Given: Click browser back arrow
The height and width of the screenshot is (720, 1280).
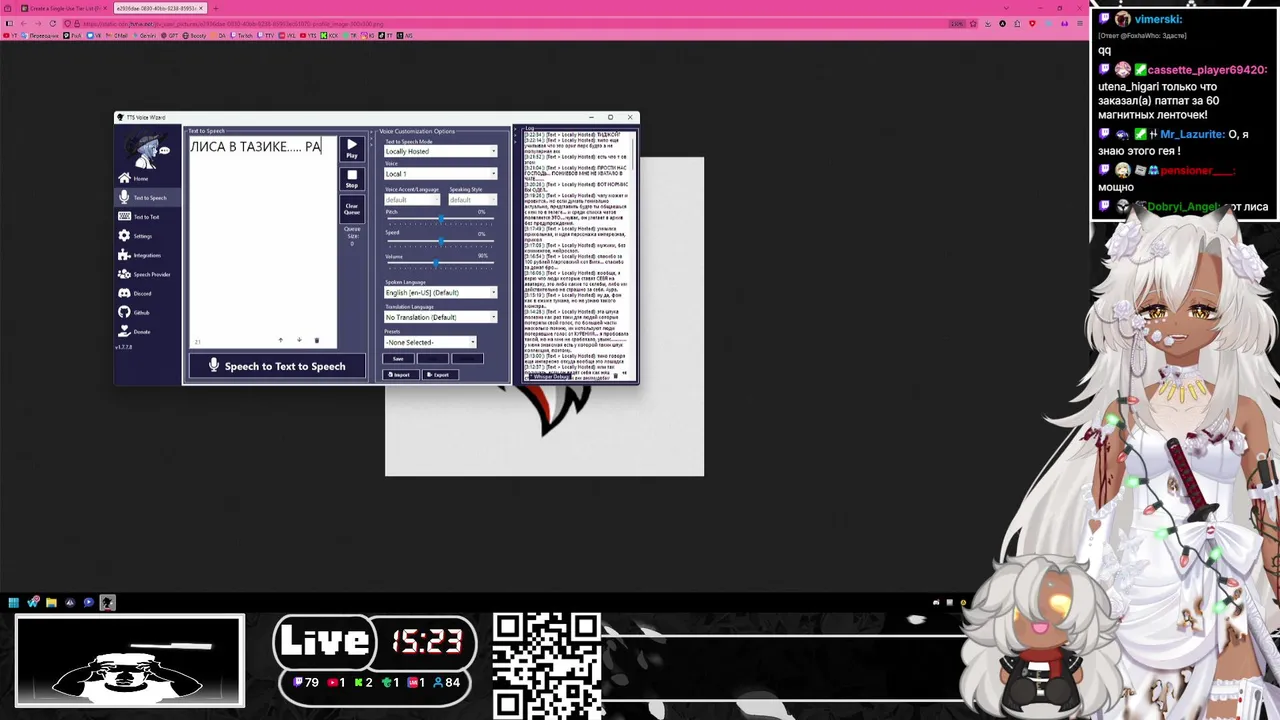Looking at the screenshot, I should 24,23.
